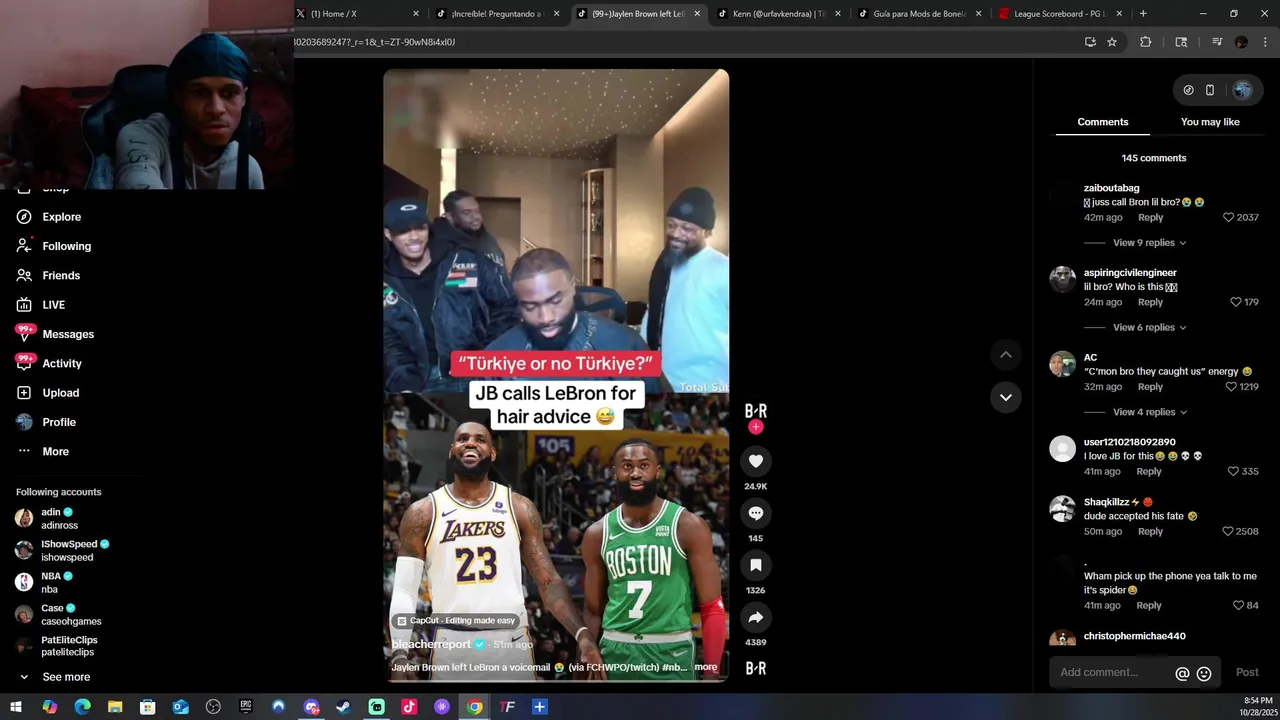Screen dimensions: 1280x720
Task: Click the browser address bar URL
Action: click(375, 42)
